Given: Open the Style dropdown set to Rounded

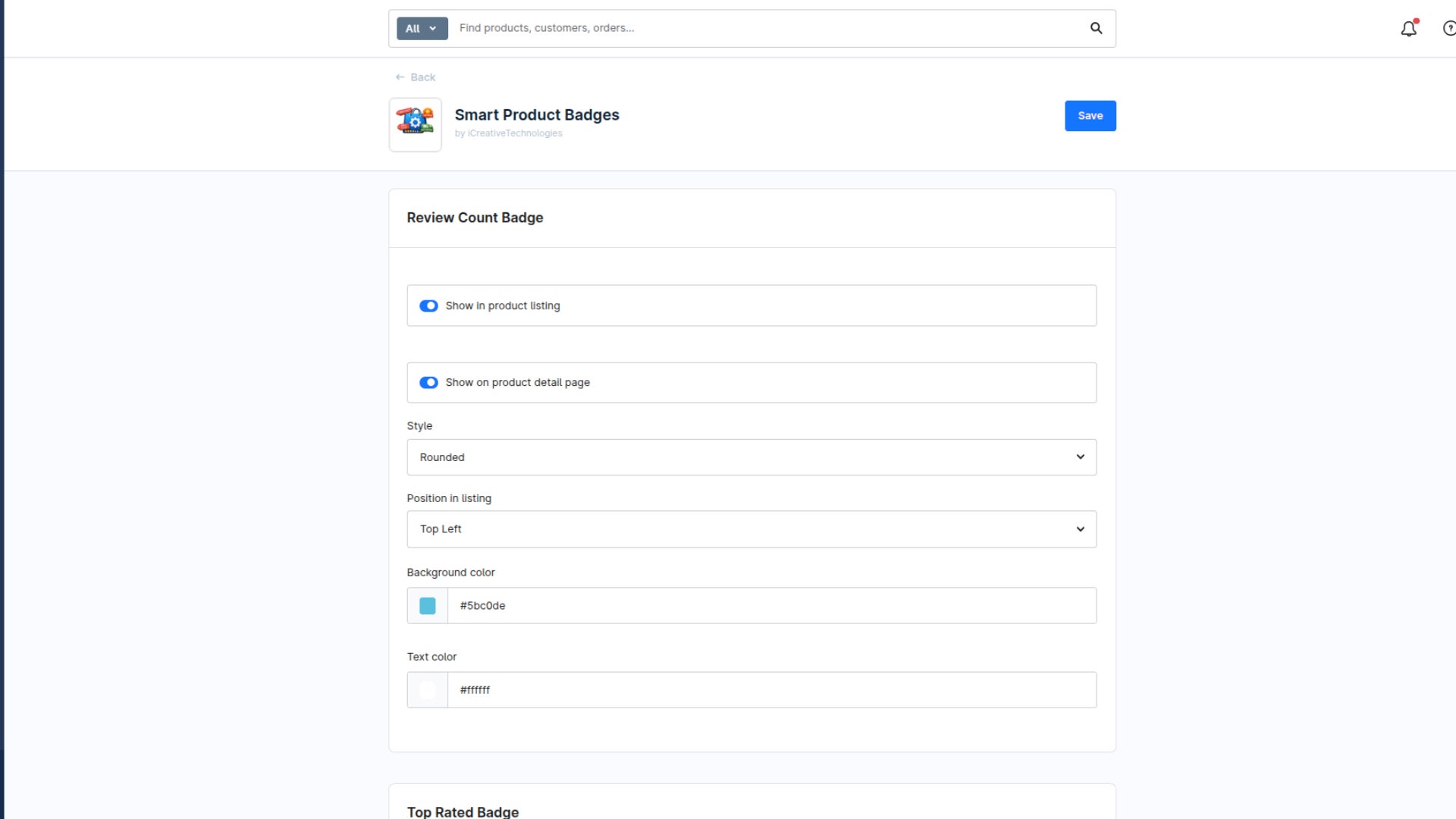Looking at the screenshot, I should click(752, 457).
